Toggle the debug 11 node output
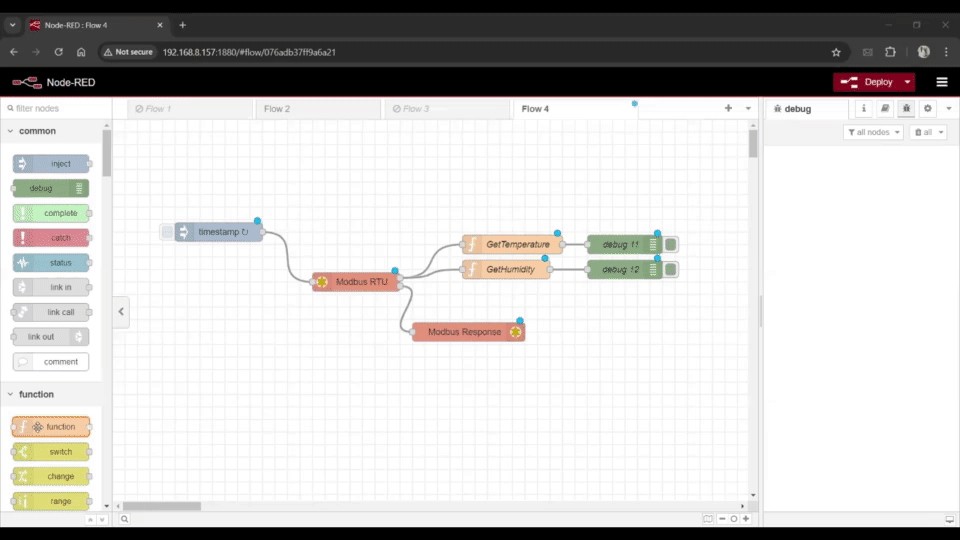Viewport: 960px width, 540px height. click(671, 244)
